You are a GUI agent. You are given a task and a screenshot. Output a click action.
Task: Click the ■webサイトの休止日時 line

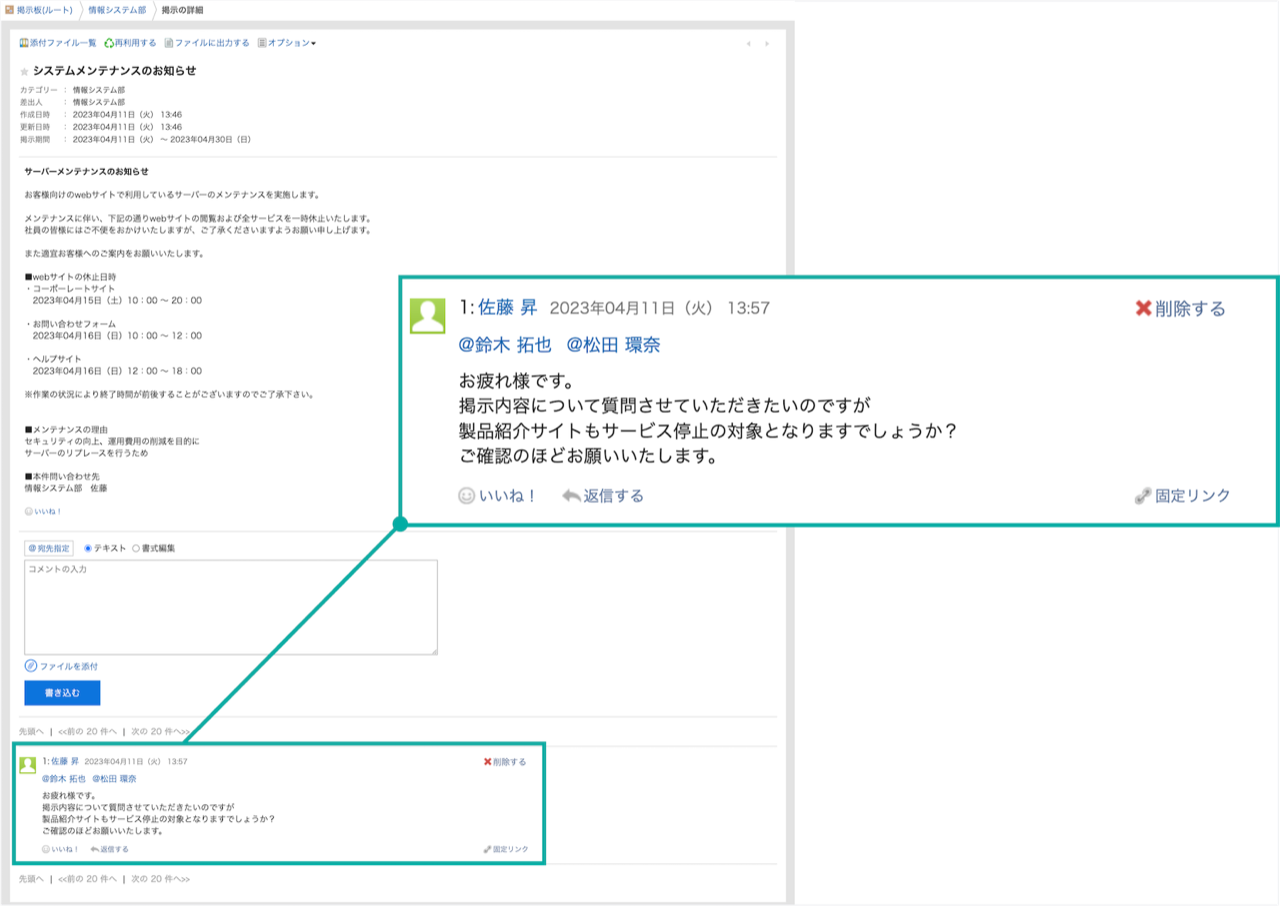(70, 276)
